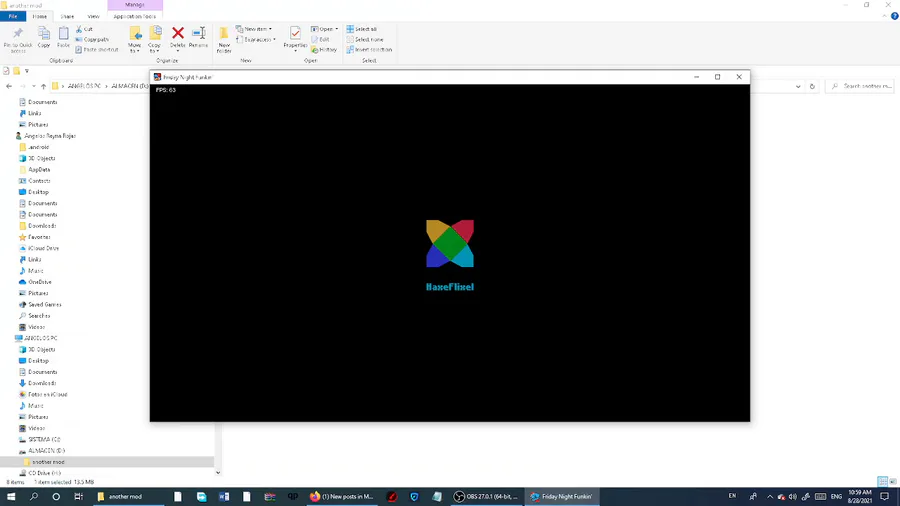Open address bar history dropdown
Screen dimensions: 900x506
(x=798, y=86)
